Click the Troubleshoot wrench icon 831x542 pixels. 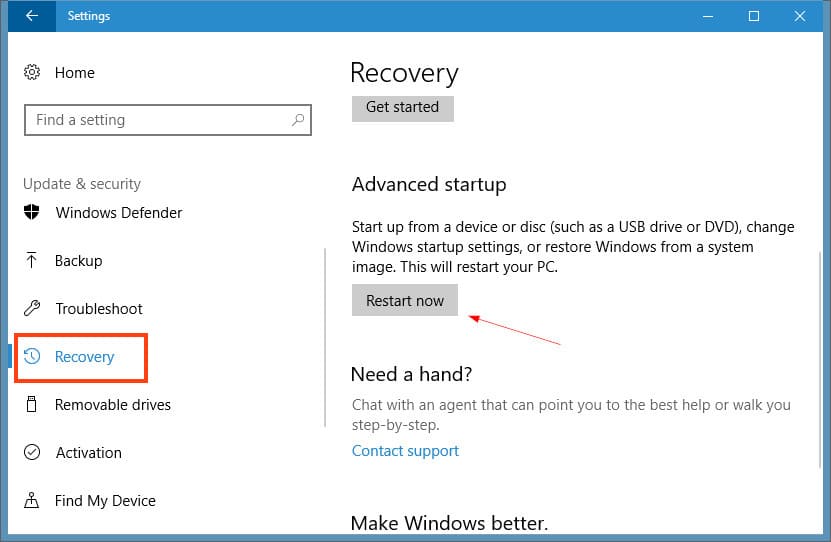tap(32, 309)
